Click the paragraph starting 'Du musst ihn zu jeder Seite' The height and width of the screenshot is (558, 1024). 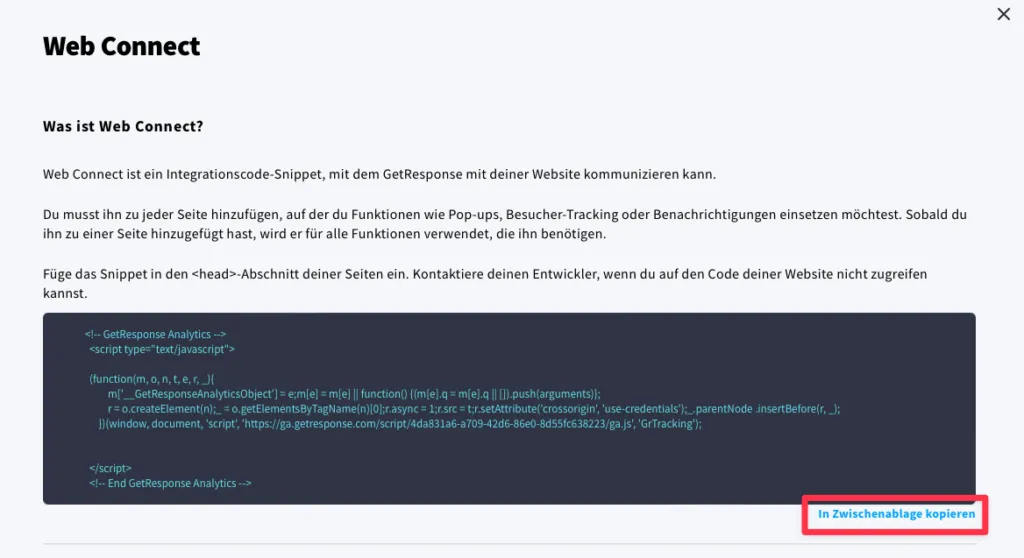[505, 224]
